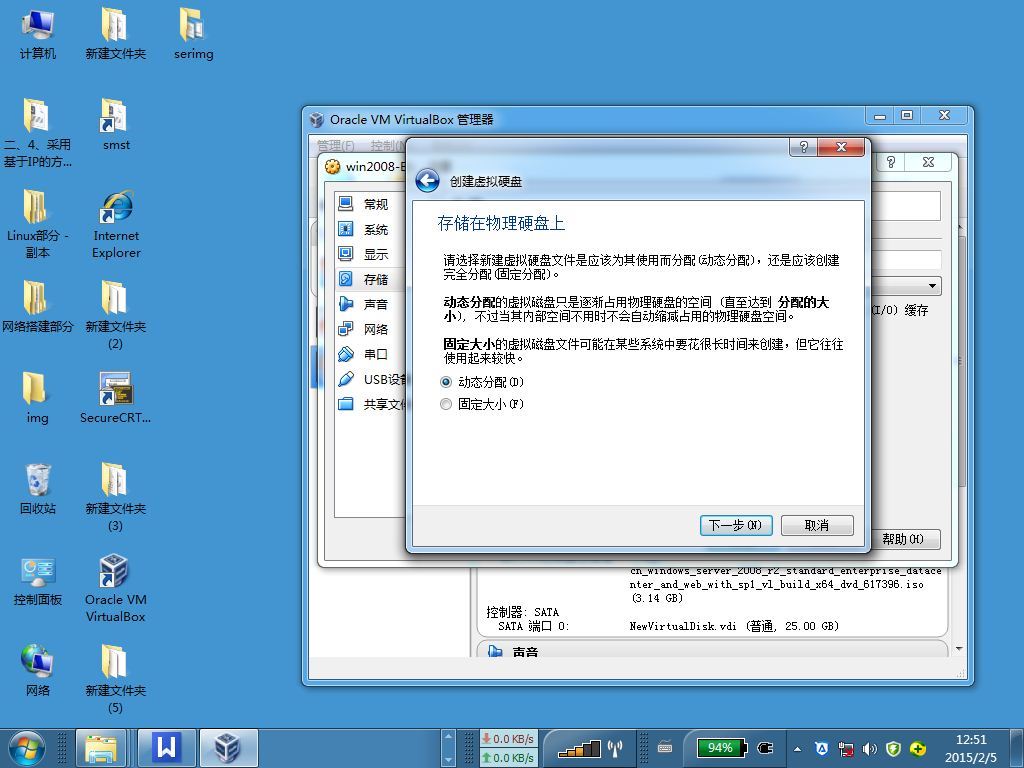This screenshot has height=768, width=1024.
Task: Click the 帮助 button in settings dialog
Action: click(x=905, y=539)
